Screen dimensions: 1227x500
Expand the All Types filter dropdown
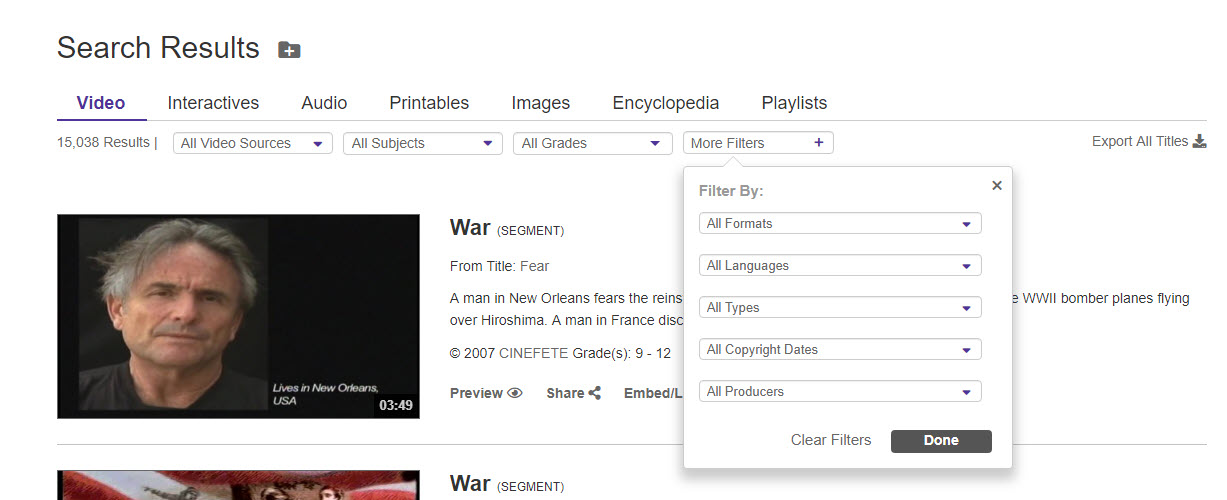[x=840, y=308]
